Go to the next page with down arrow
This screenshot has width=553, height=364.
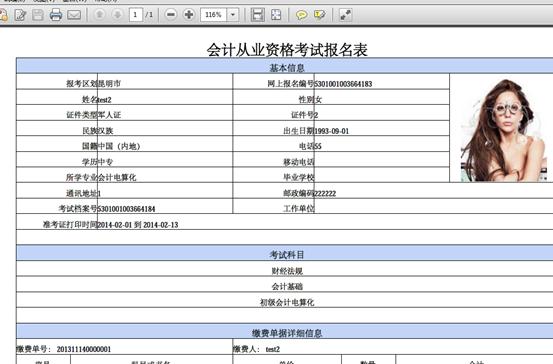[117, 15]
